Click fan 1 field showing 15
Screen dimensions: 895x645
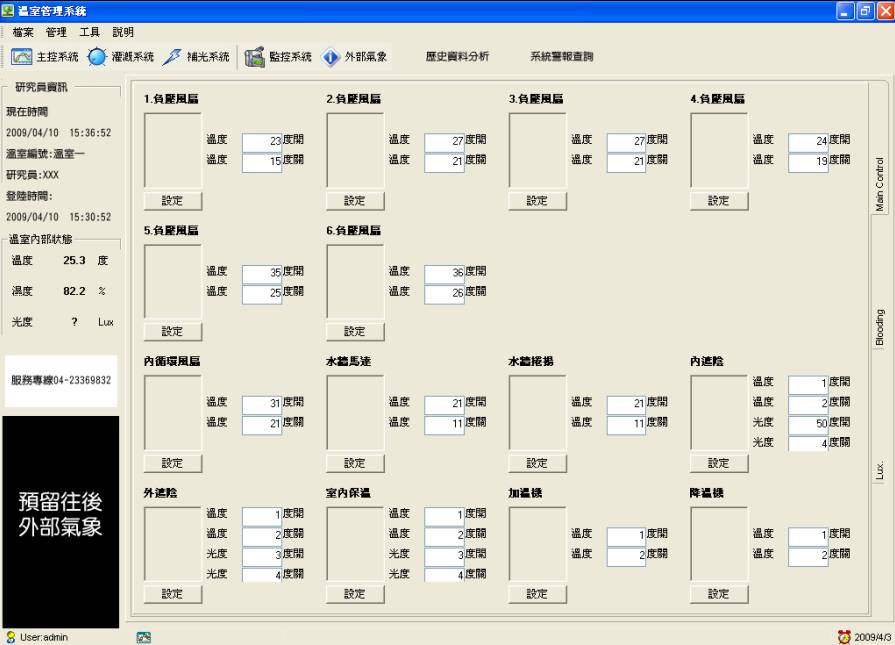point(262,163)
